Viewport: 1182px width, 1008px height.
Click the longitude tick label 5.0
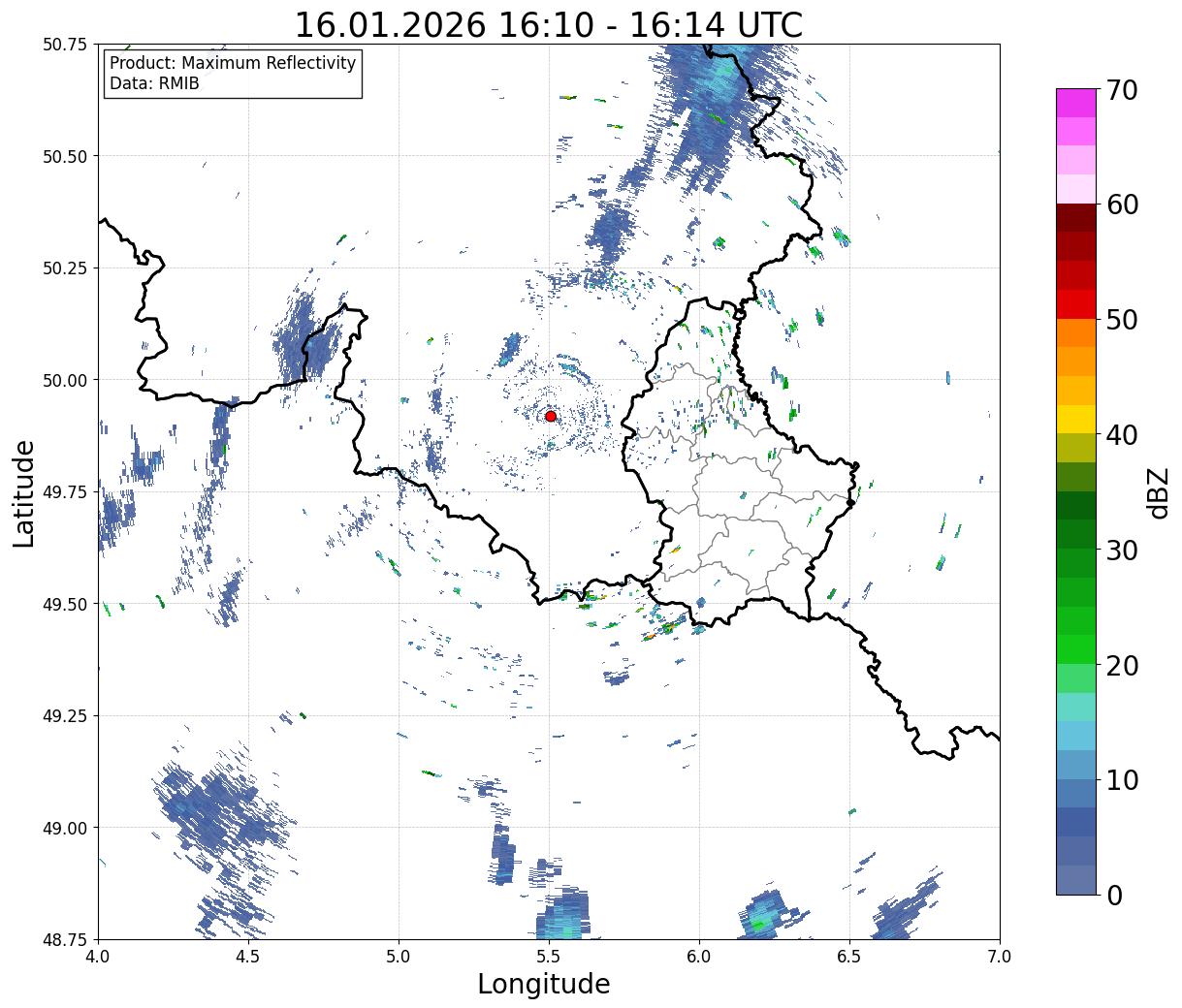point(399,957)
